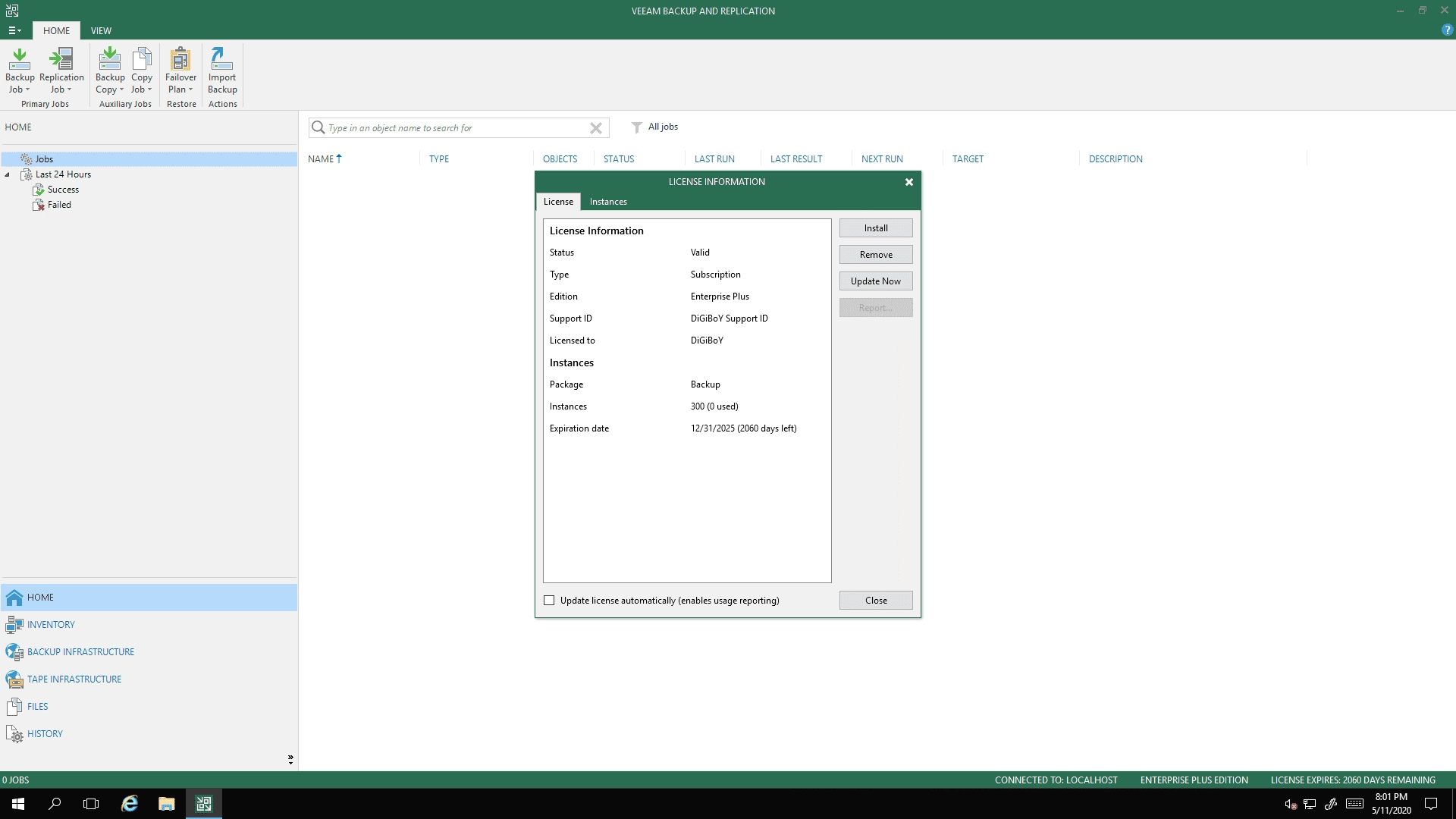The width and height of the screenshot is (1456, 819).
Task: Click the Failed node icon
Action: click(x=39, y=205)
